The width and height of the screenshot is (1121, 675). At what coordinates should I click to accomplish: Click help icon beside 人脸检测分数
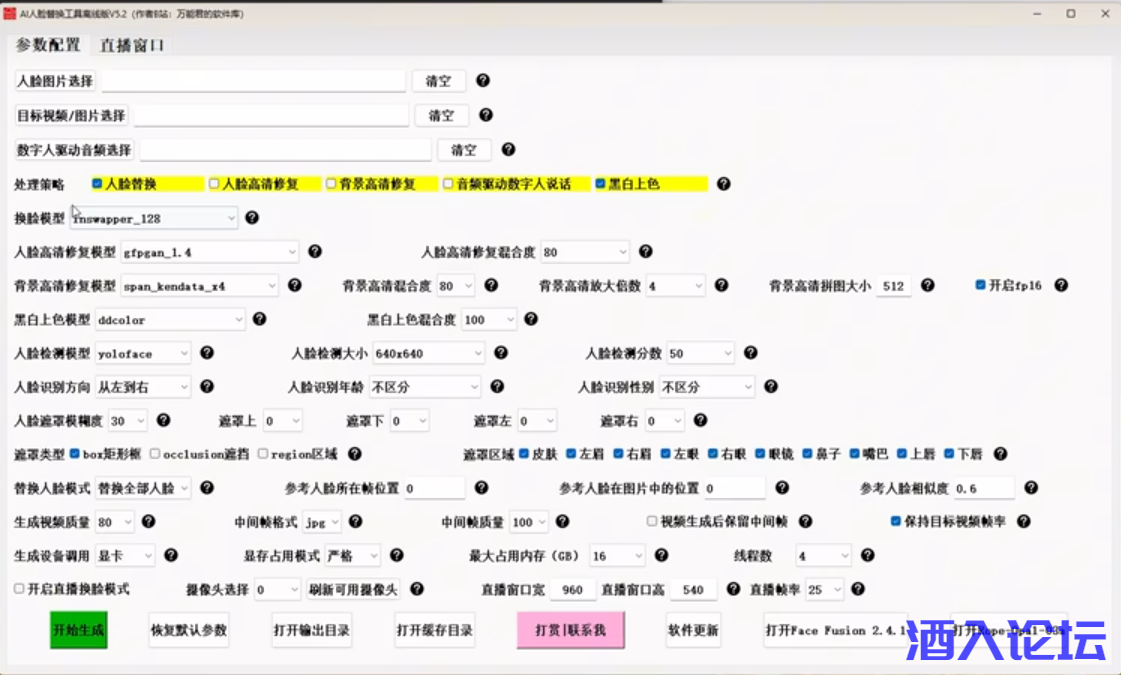(750, 353)
